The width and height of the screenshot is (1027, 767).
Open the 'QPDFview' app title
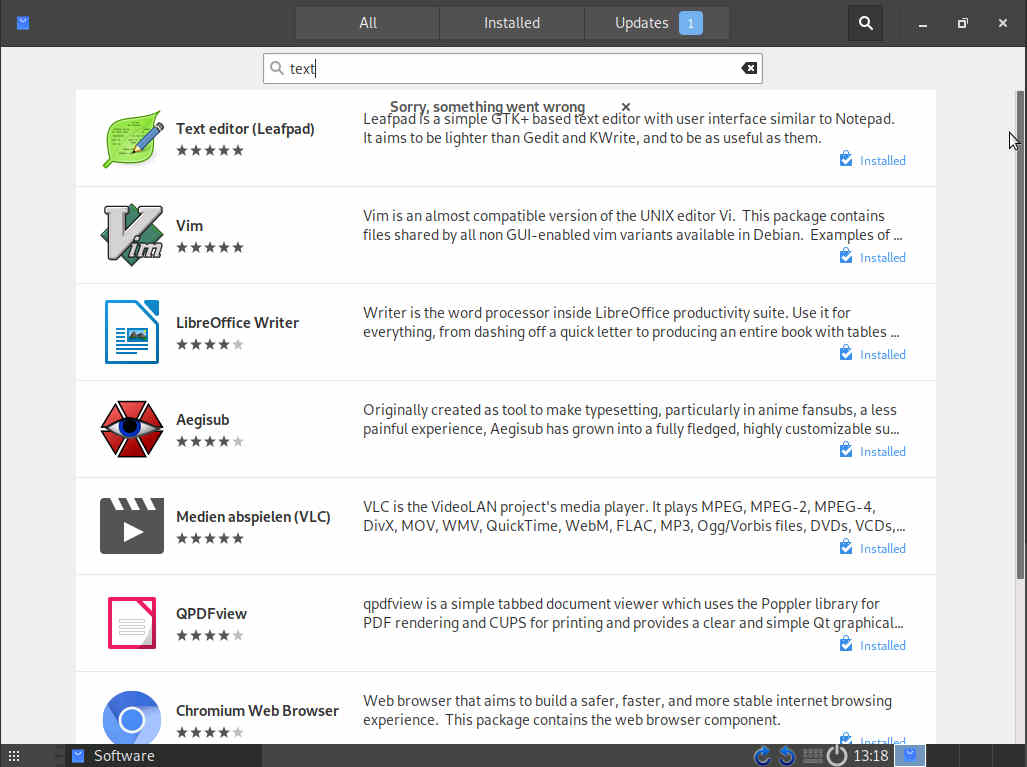point(211,614)
